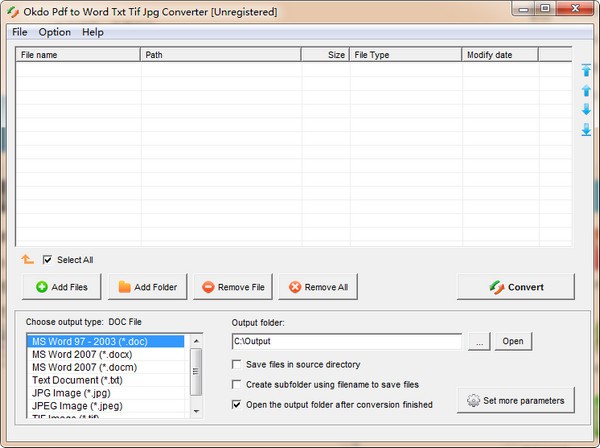
Task: Sort by Path column header
Action: pos(221,55)
